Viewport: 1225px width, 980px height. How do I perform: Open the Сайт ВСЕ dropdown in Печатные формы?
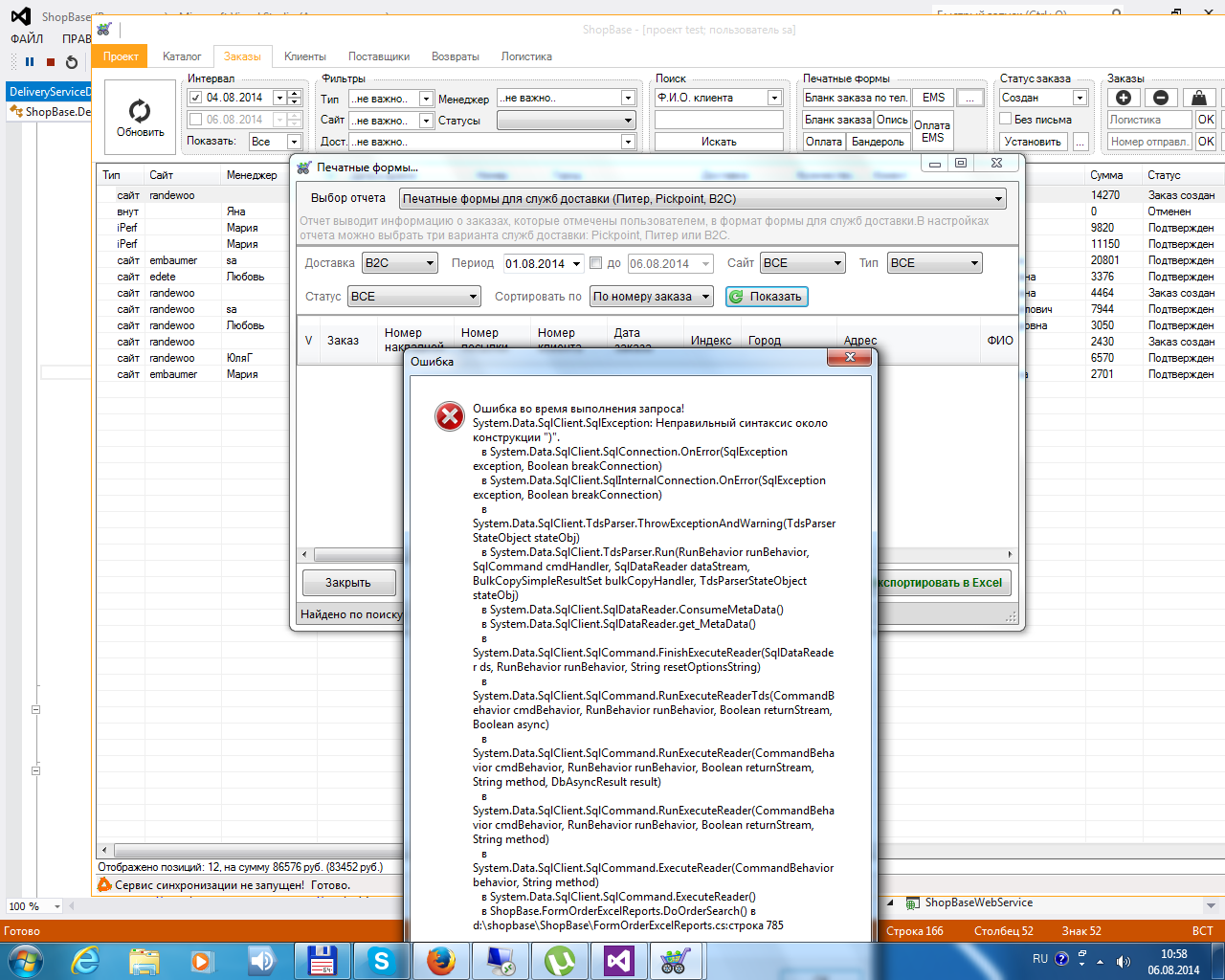point(803,263)
